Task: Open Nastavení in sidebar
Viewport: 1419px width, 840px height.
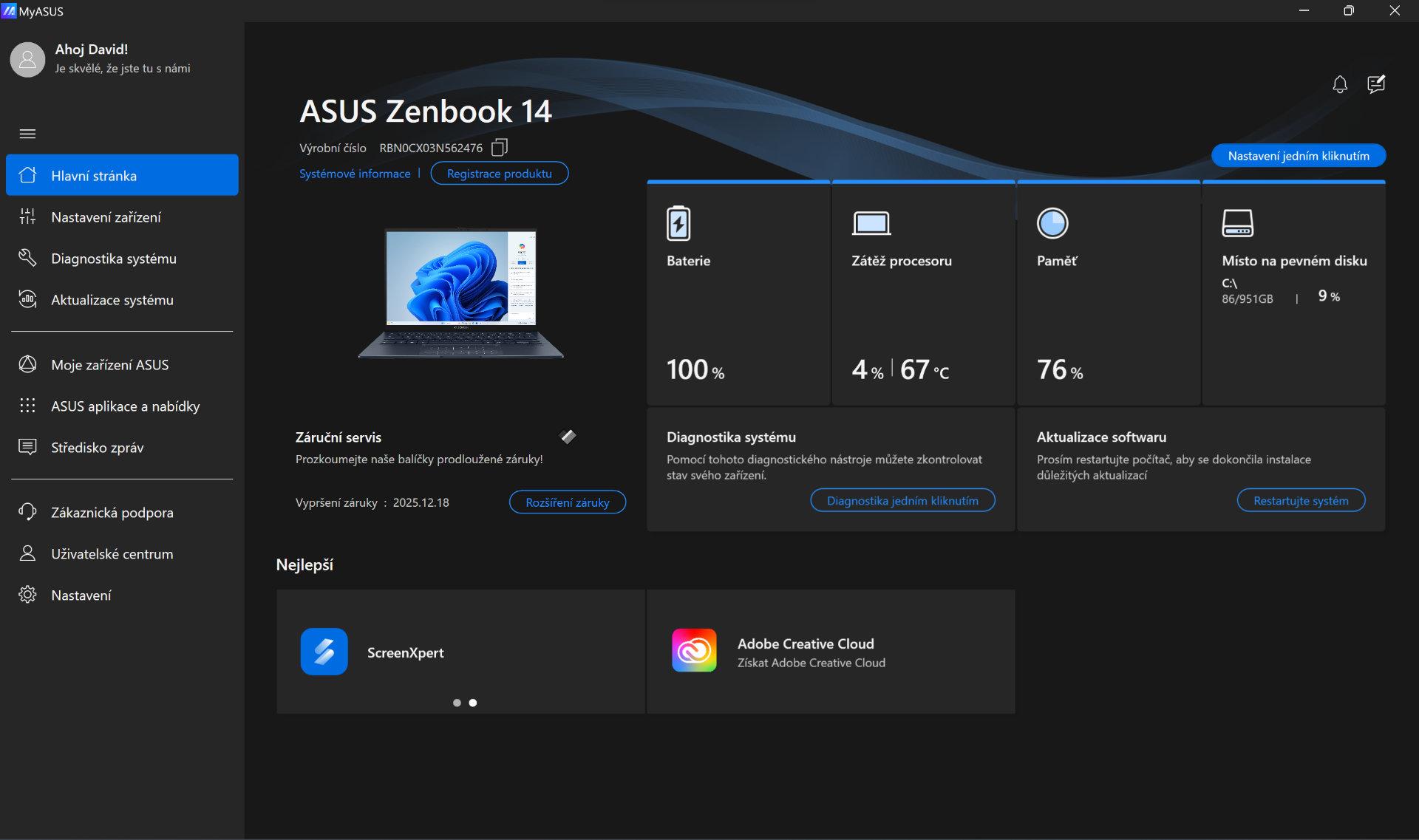Action: pos(122,595)
